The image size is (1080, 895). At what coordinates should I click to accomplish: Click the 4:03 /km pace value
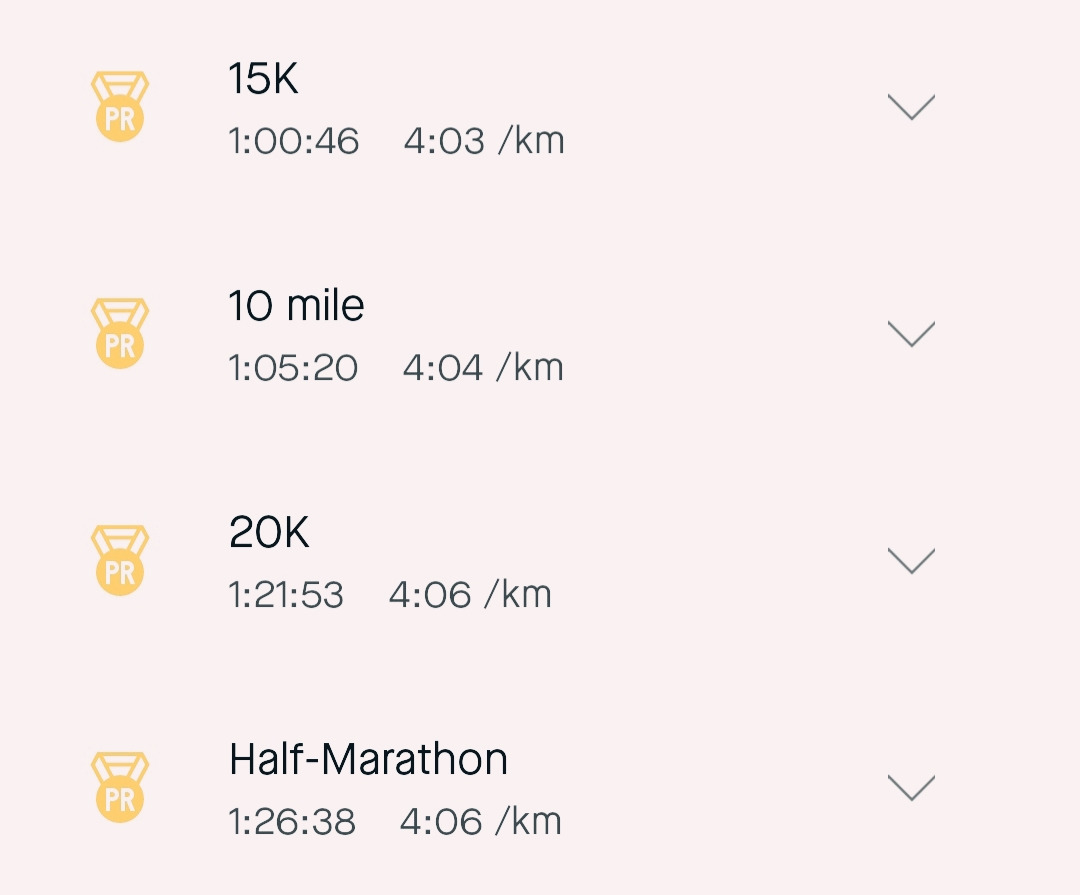click(484, 141)
